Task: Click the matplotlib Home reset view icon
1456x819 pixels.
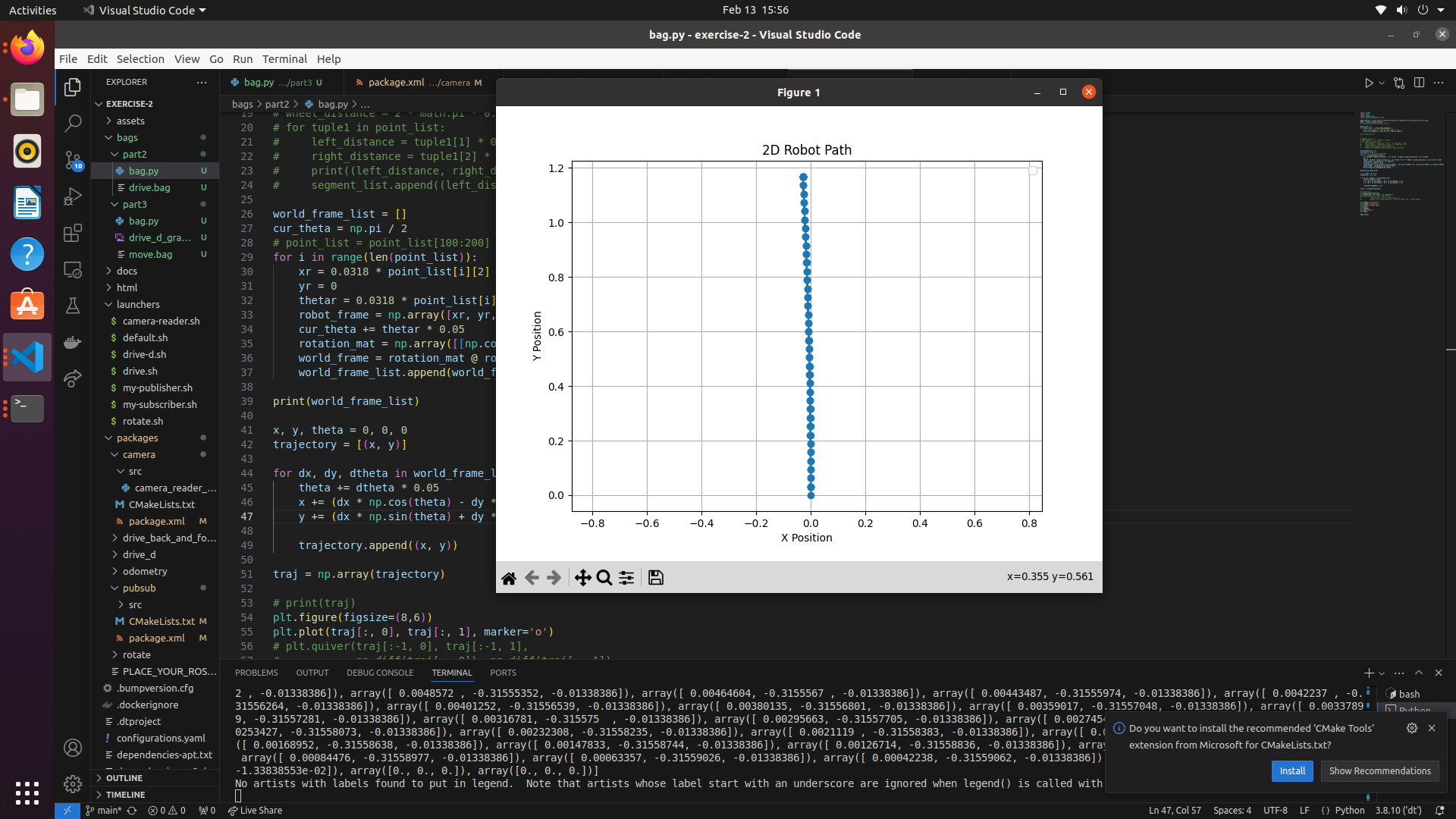Action: [x=509, y=578]
